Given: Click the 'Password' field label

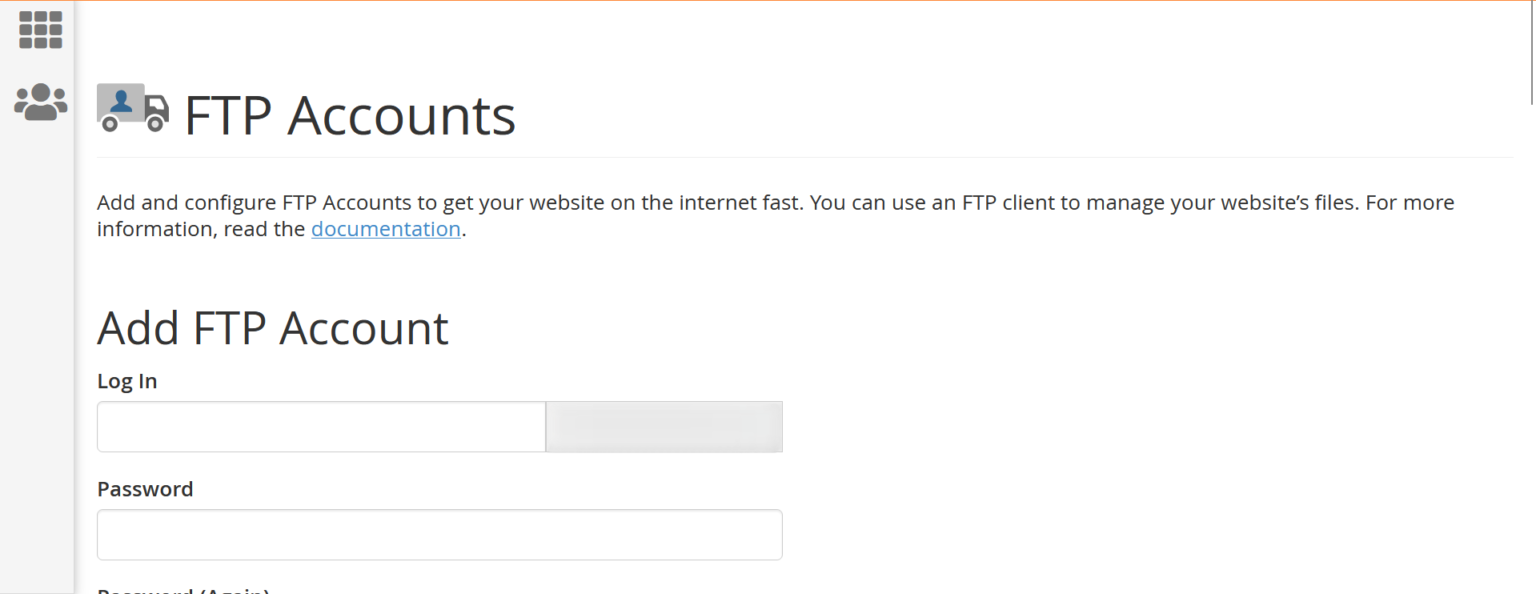Looking at the screenshot, I should pos(144,489).
